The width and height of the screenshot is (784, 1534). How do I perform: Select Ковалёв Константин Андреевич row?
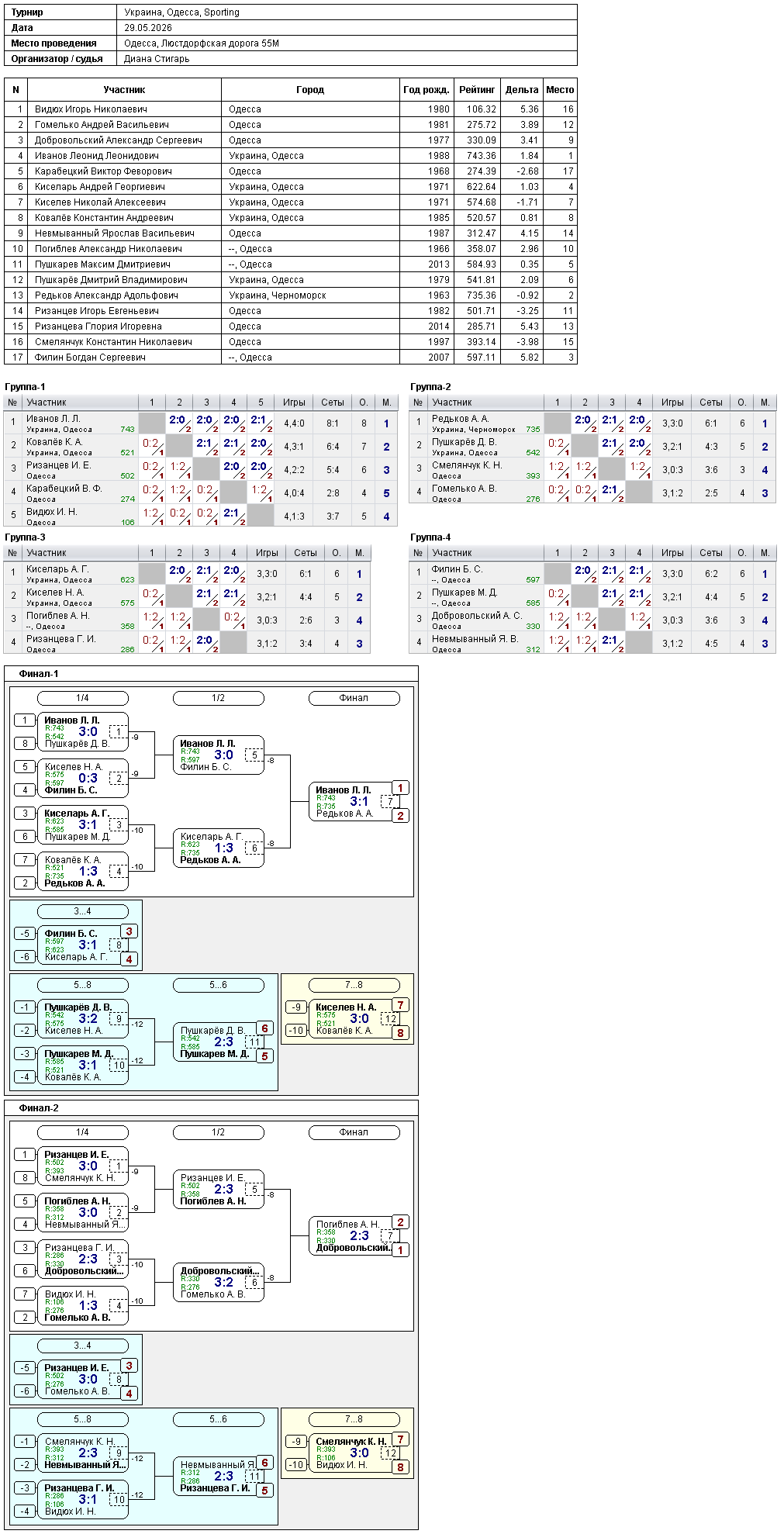[291, 218]
